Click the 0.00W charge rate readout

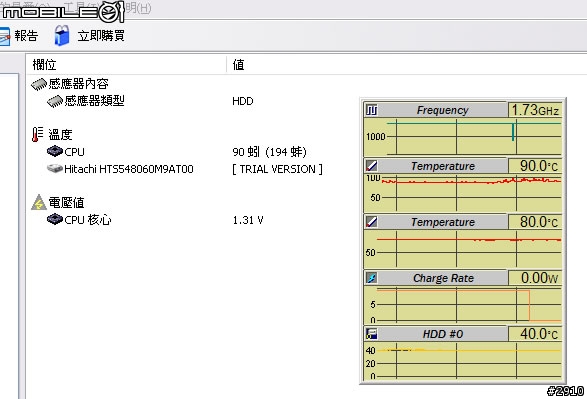[x=535, y=278]
